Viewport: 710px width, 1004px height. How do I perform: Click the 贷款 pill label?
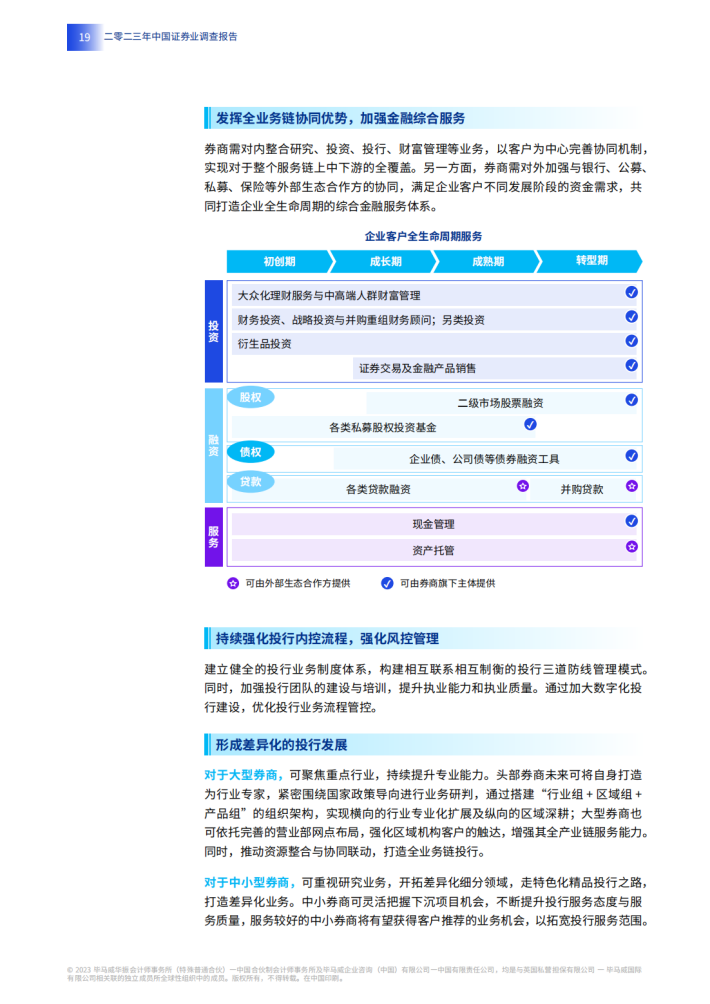pos(250,482)
